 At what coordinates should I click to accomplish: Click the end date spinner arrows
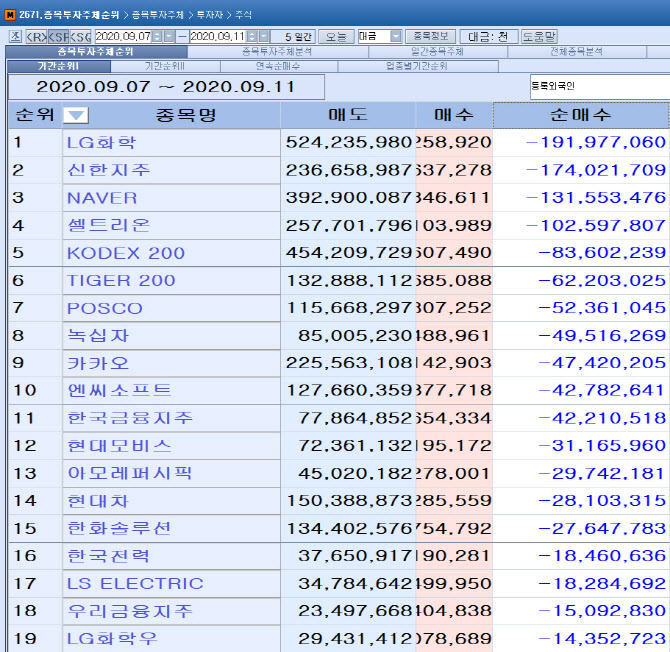tap(253, 36)
